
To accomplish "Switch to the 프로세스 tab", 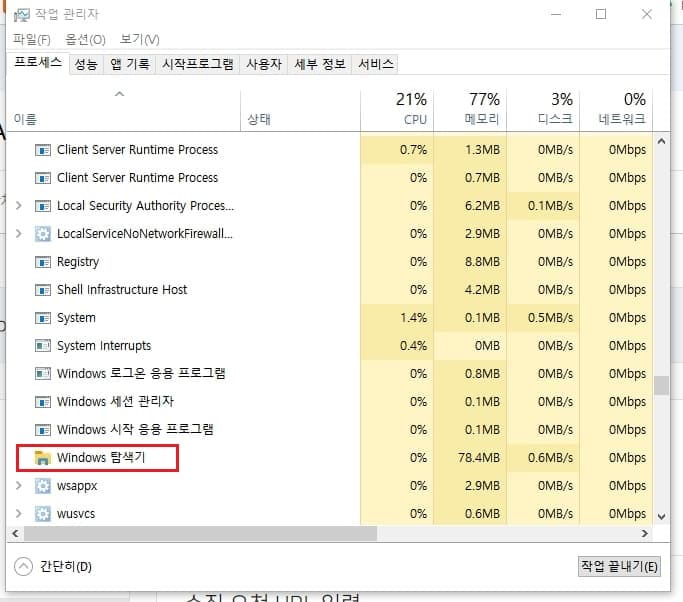I will (x=38, y=62).
